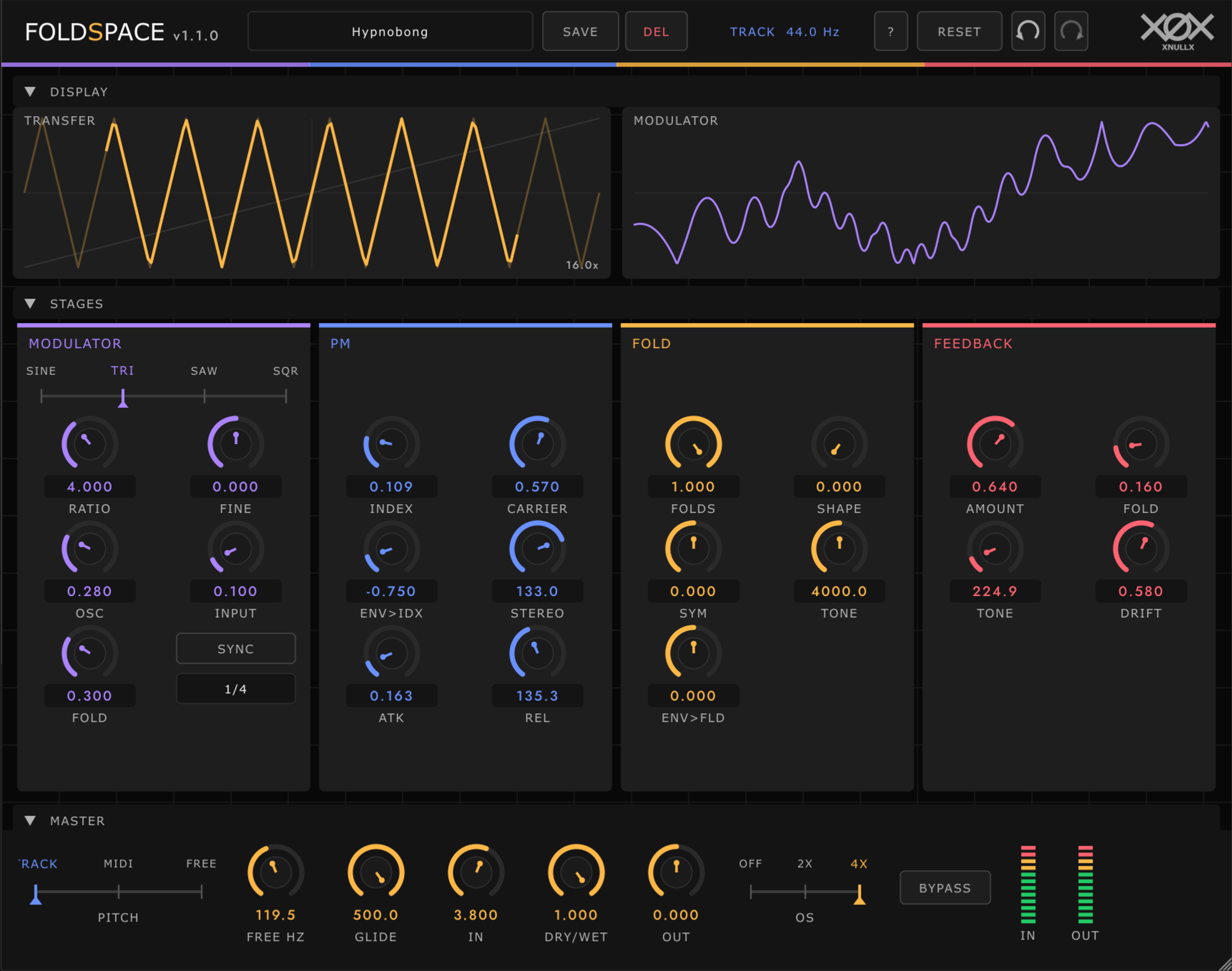The image size is (1232, 971).
Task: Click the fold SHAPE knob
Action: click(x=839, y=443)
